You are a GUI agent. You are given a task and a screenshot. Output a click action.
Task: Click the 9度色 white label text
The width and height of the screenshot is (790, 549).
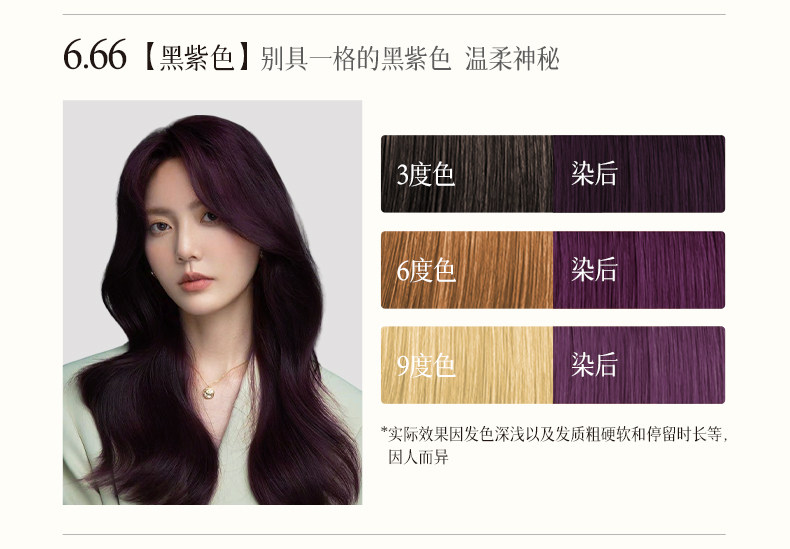[x=426, y=366]
